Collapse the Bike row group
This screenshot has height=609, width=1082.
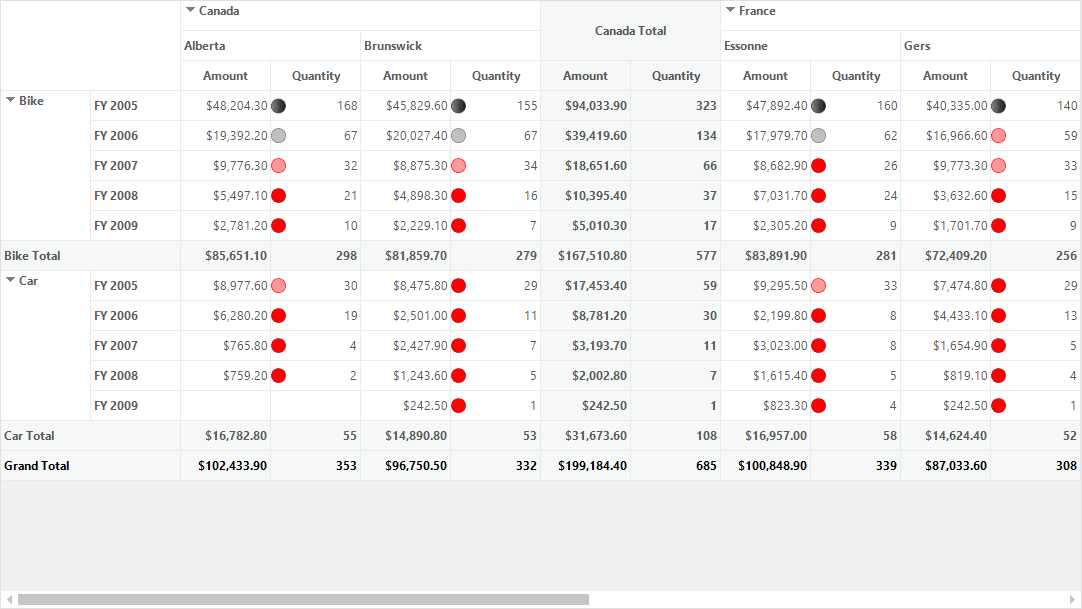[x=10, y=100]
